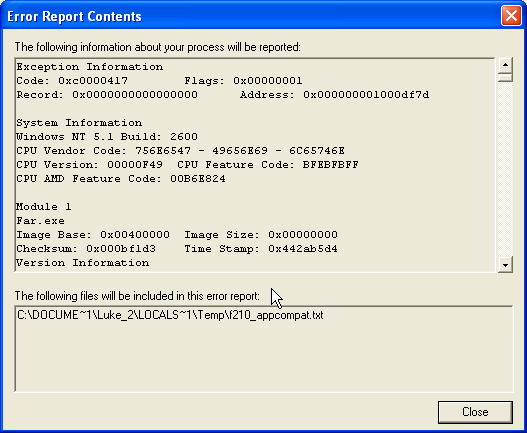Click the System Information heading

79,123
